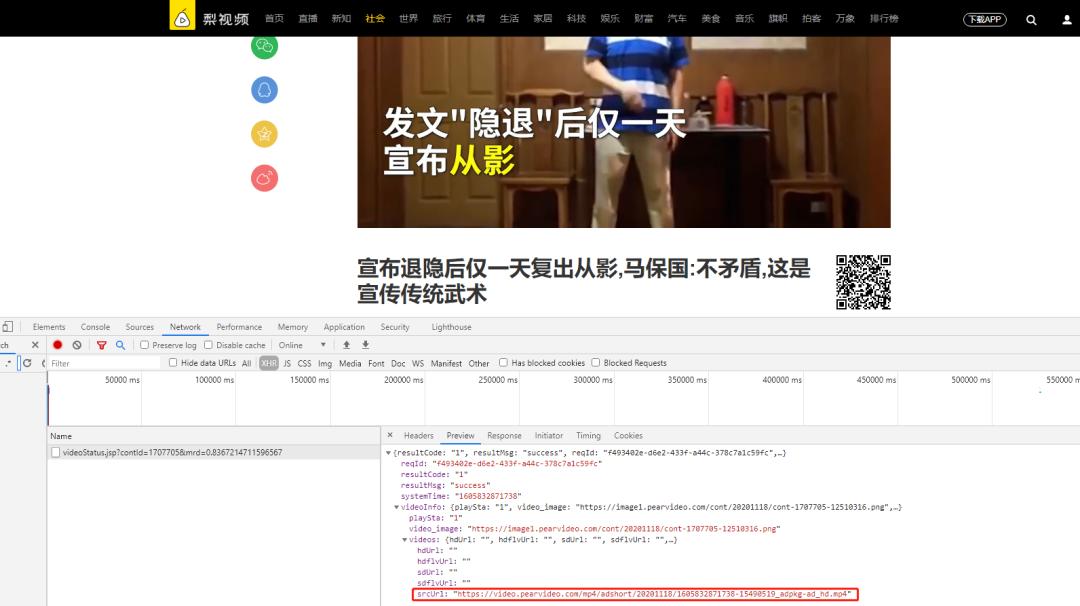Click the QR code image beside title
The width and height of the screenshot is (1080, 606).
click(863, 282)
